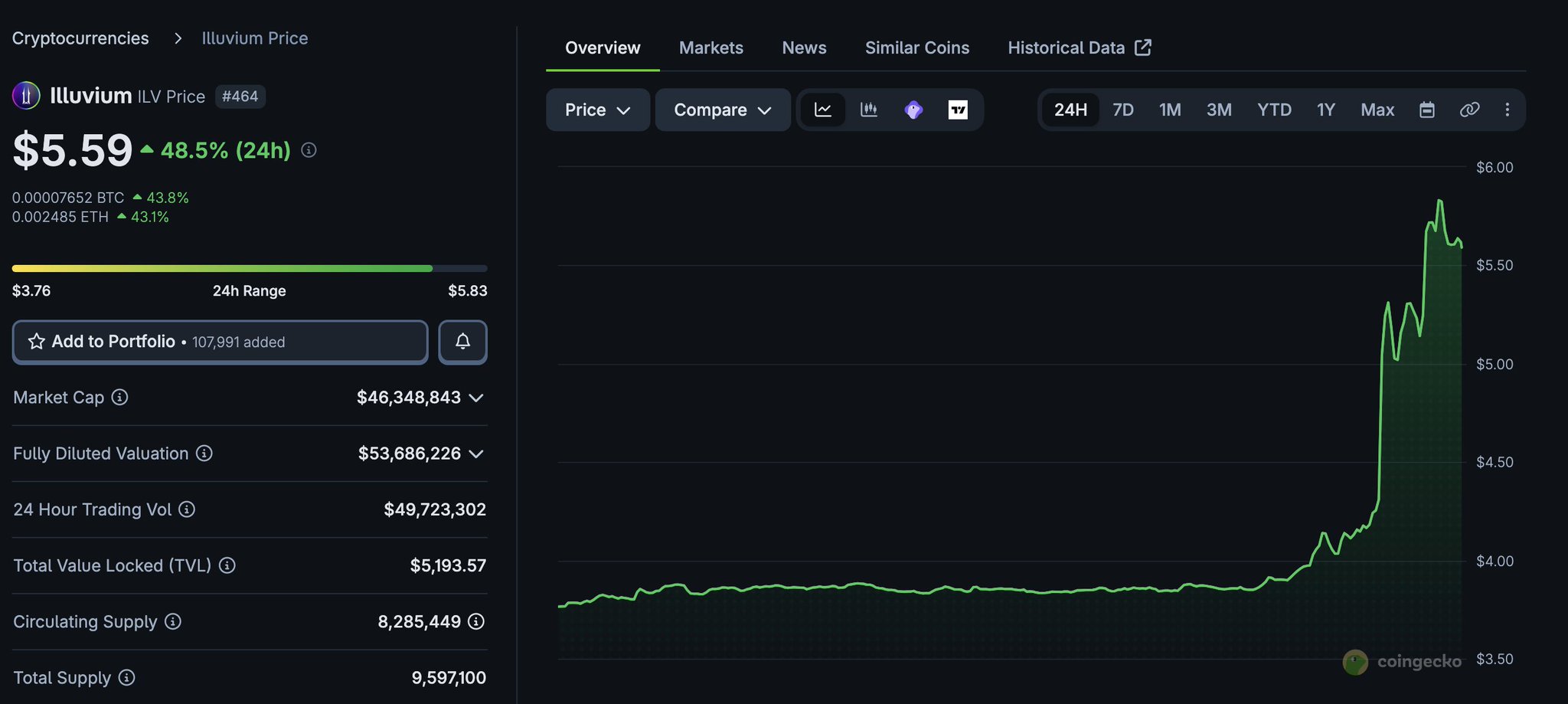Viewport: 1568px width, 704px height.
Task: Go to Similar Coins tab
Action: point(916,47)
